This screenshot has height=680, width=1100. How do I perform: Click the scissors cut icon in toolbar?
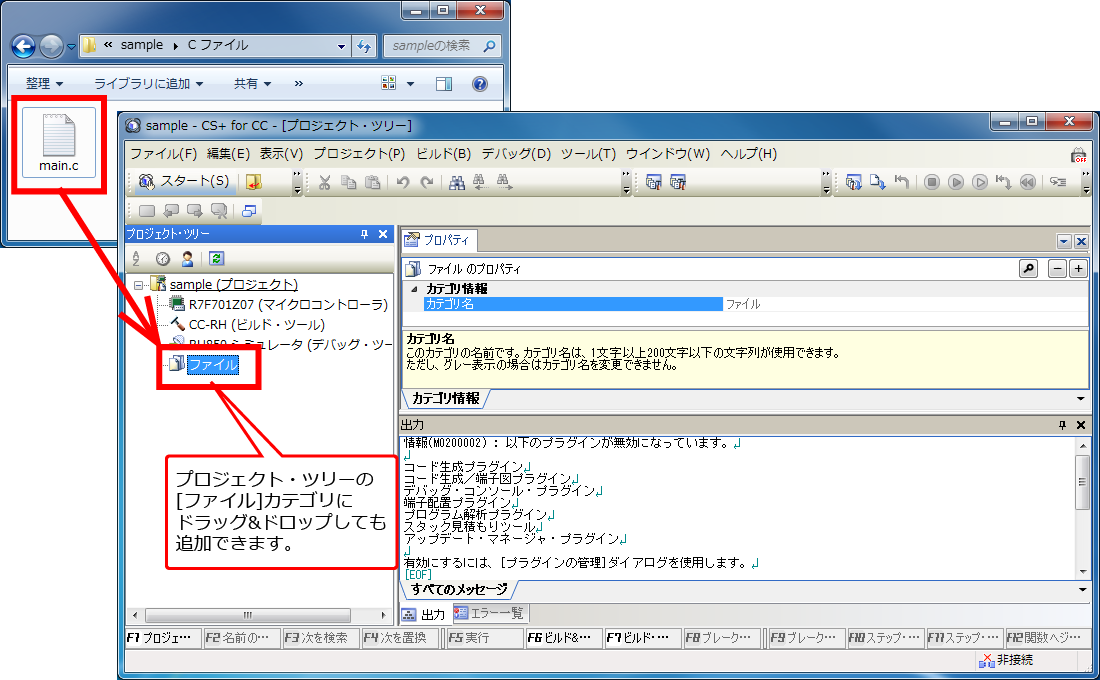[x=324, y=182]
